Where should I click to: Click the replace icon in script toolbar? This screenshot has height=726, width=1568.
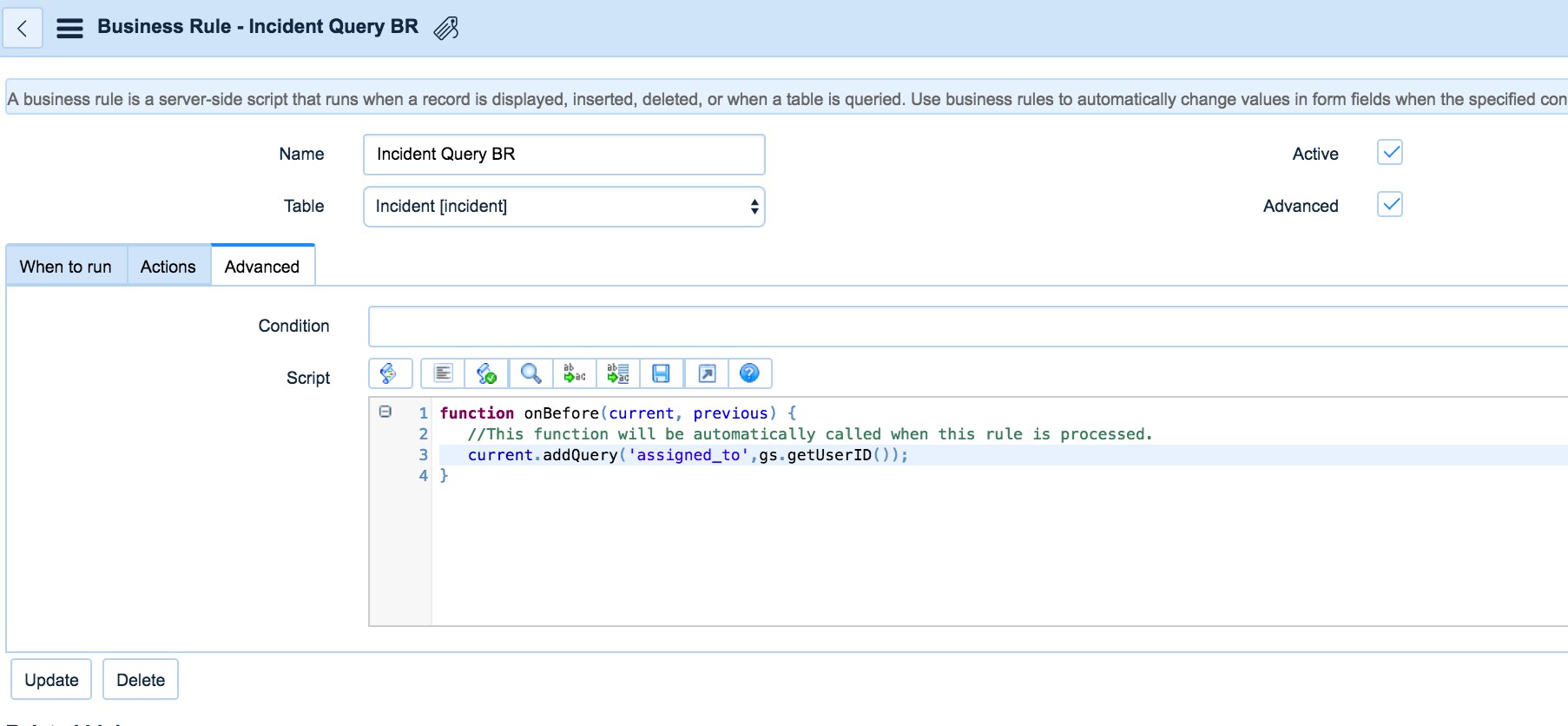pyautogui.click(x=575, y=373)
